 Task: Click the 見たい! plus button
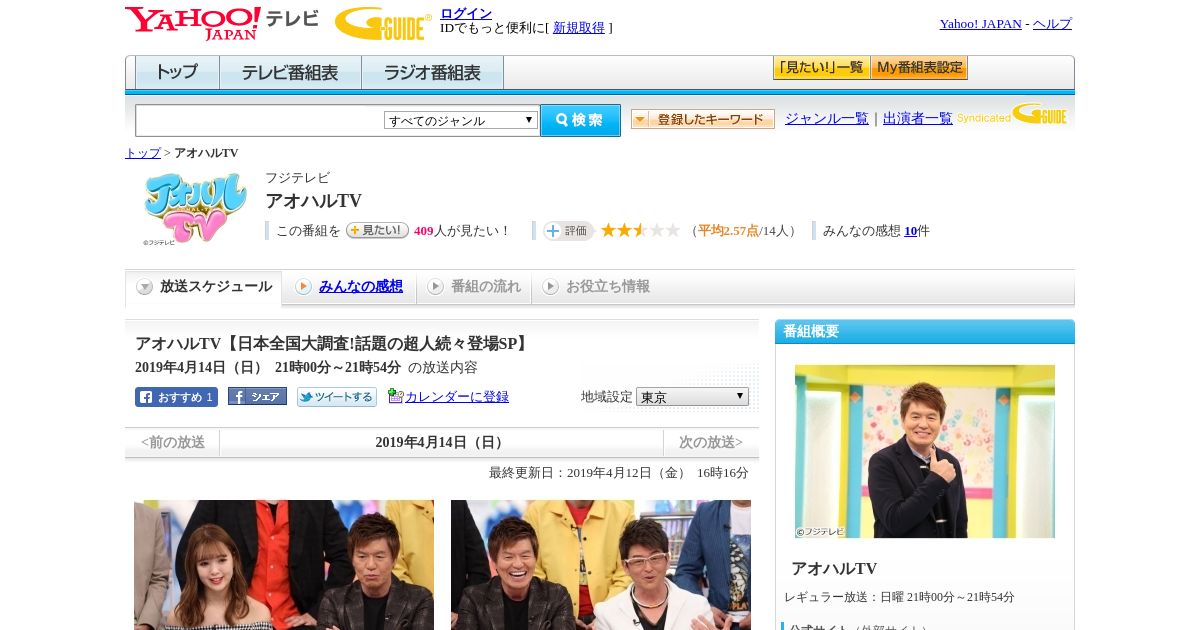click(x=377, y=230)
